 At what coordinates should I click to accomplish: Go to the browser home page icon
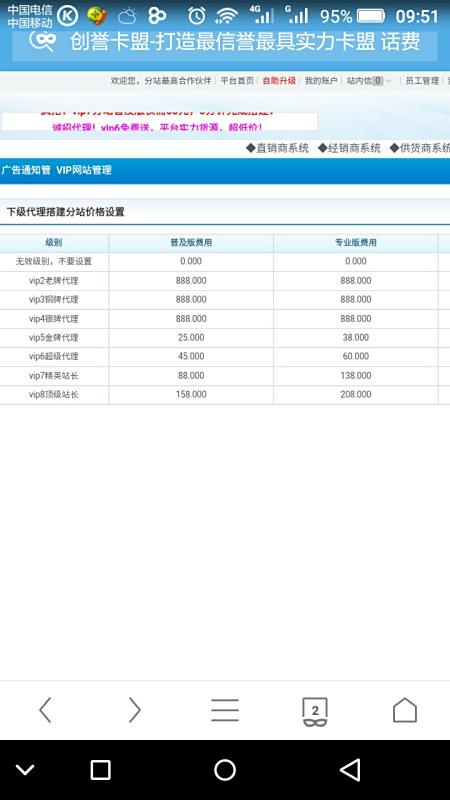click(x=405, y=710)
